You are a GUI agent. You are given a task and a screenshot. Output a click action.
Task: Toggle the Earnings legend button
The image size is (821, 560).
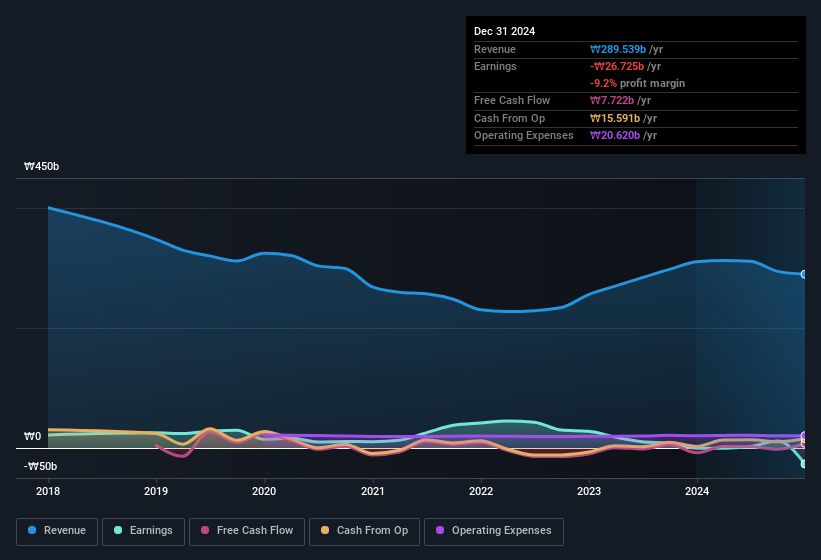(x=143, y=531)
